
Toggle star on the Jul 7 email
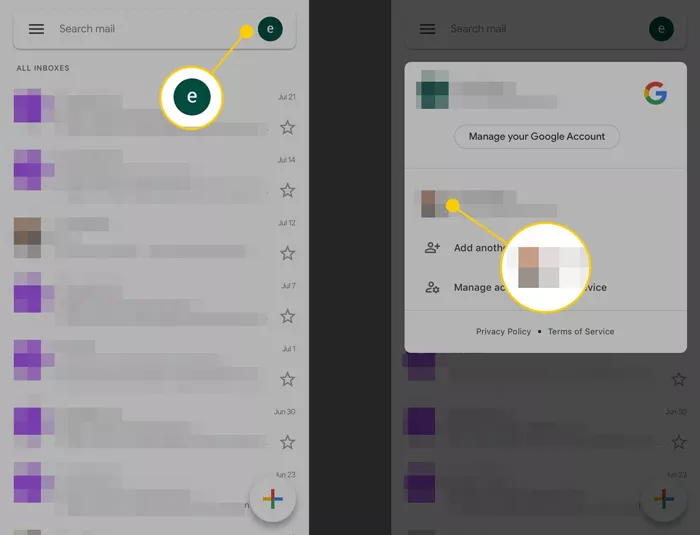click(x=287, y=316)
